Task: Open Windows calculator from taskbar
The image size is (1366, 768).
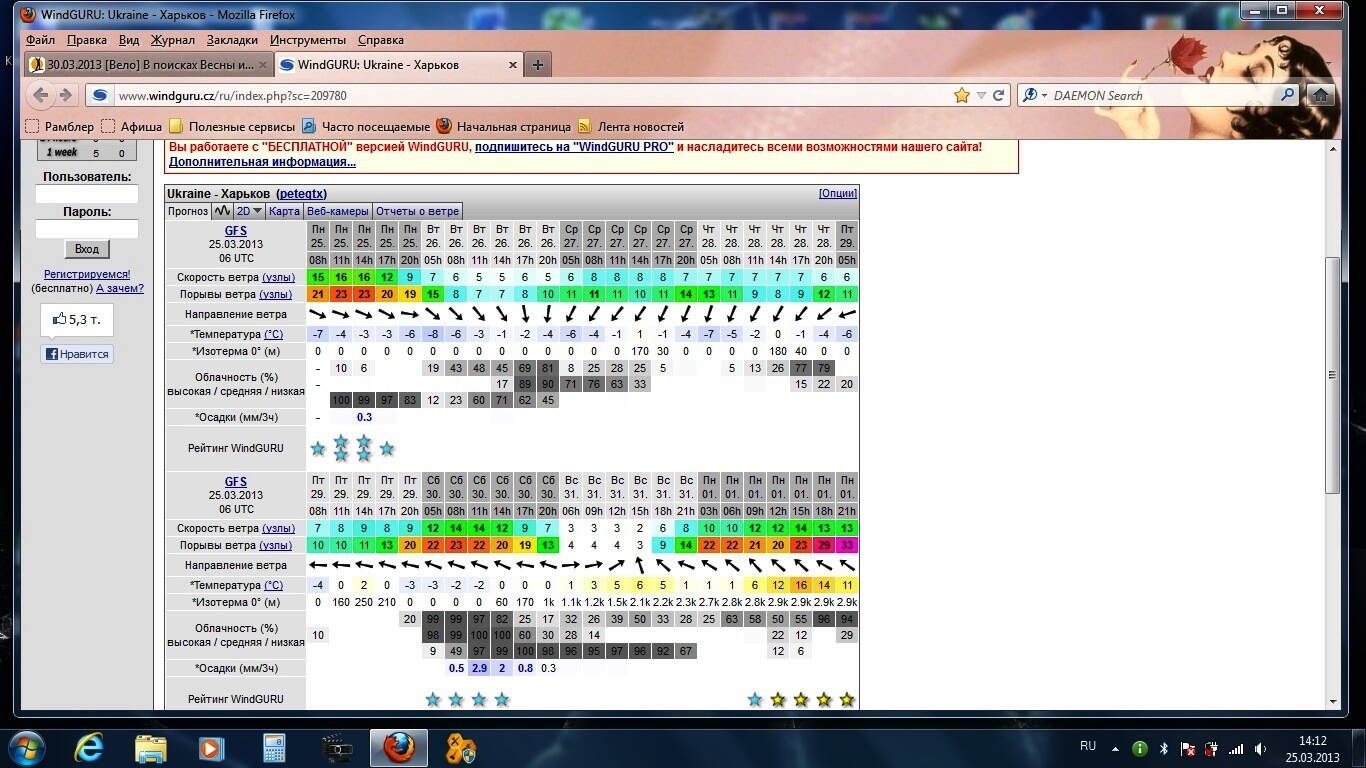Action: coord(274,747)
